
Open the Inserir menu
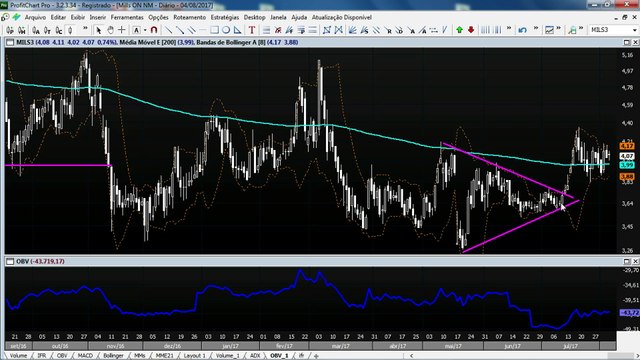98,18
